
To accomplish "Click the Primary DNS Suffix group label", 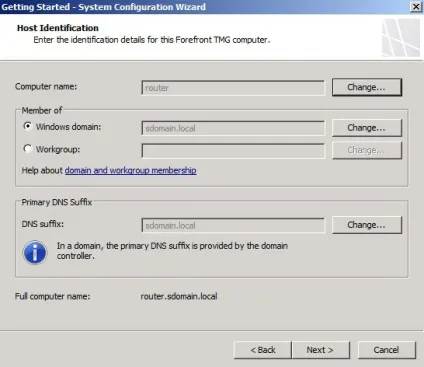I will click(x=57, y=202).
